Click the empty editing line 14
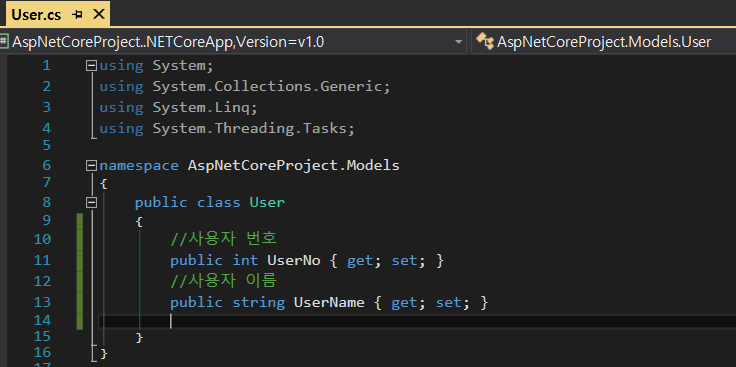This screenshot has width=736, height=367. 417,321
